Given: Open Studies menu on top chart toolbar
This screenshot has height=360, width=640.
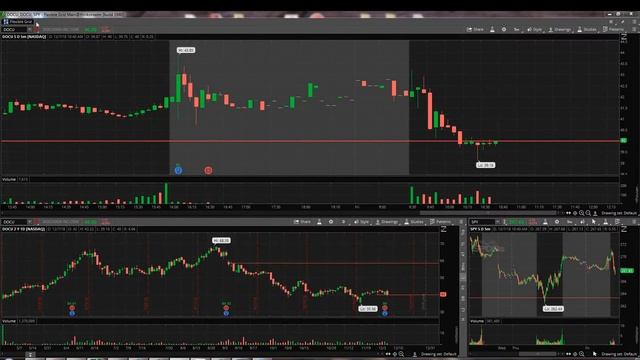Looking at the screenshot, I should pyautogui.click(x=587, y=29).
